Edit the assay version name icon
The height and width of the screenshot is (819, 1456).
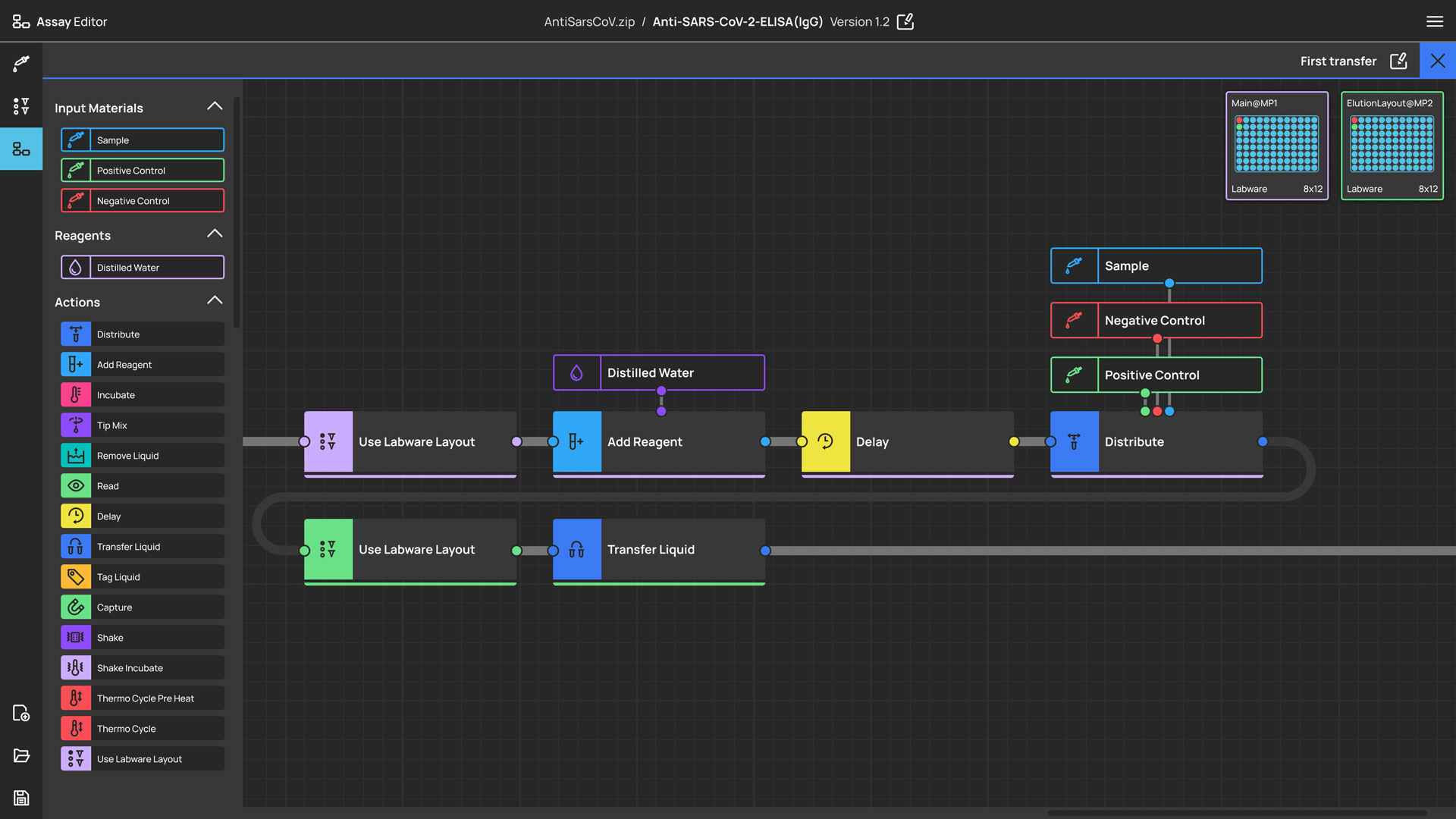[905, 21]
